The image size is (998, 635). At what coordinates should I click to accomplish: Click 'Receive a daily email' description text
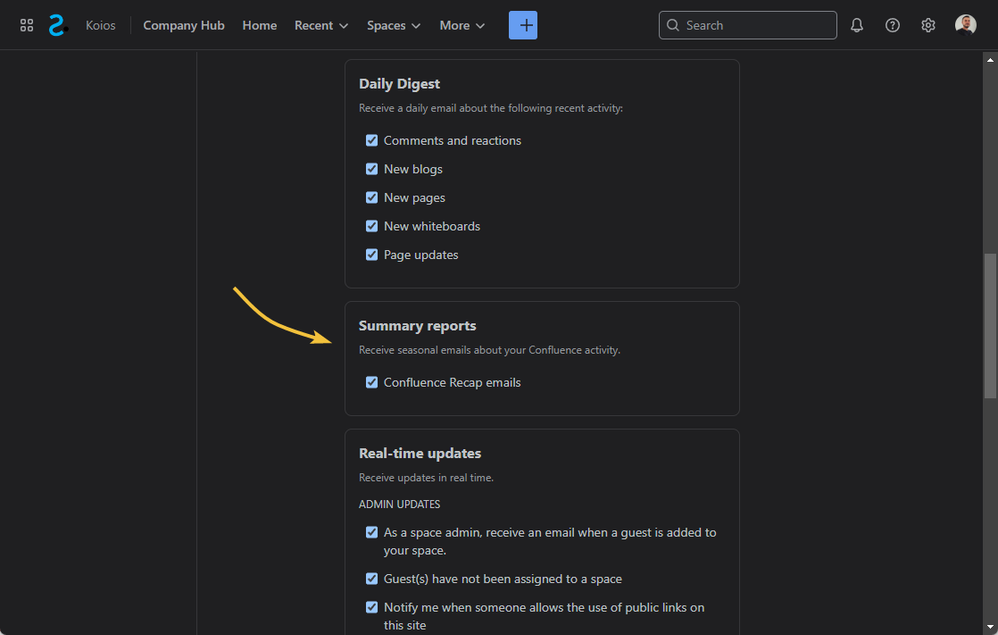pos(491,108)
